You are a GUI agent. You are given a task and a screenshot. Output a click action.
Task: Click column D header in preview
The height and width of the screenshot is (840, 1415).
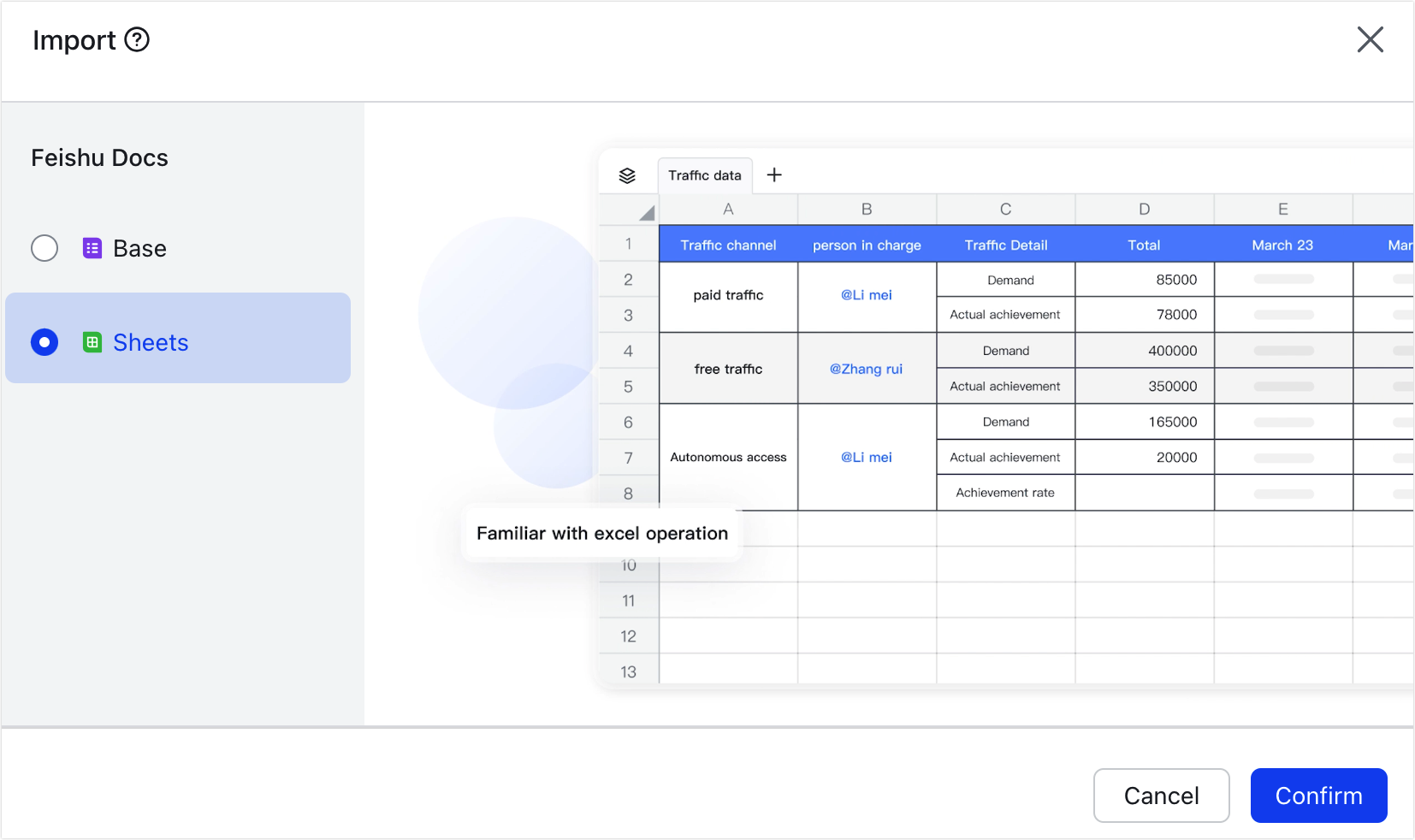1144,210
